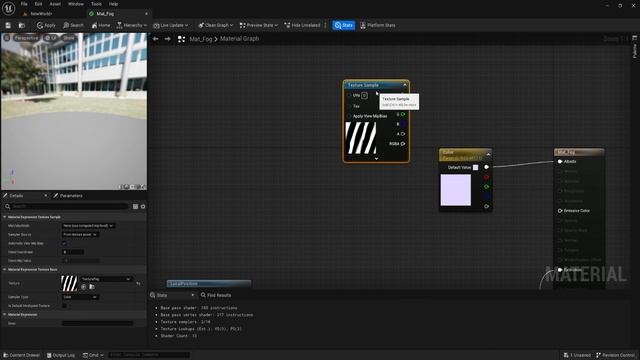
Task: Click the Albedo input pin on Mat_Fog
Action: pyautogui.click(x=560, y=162)
